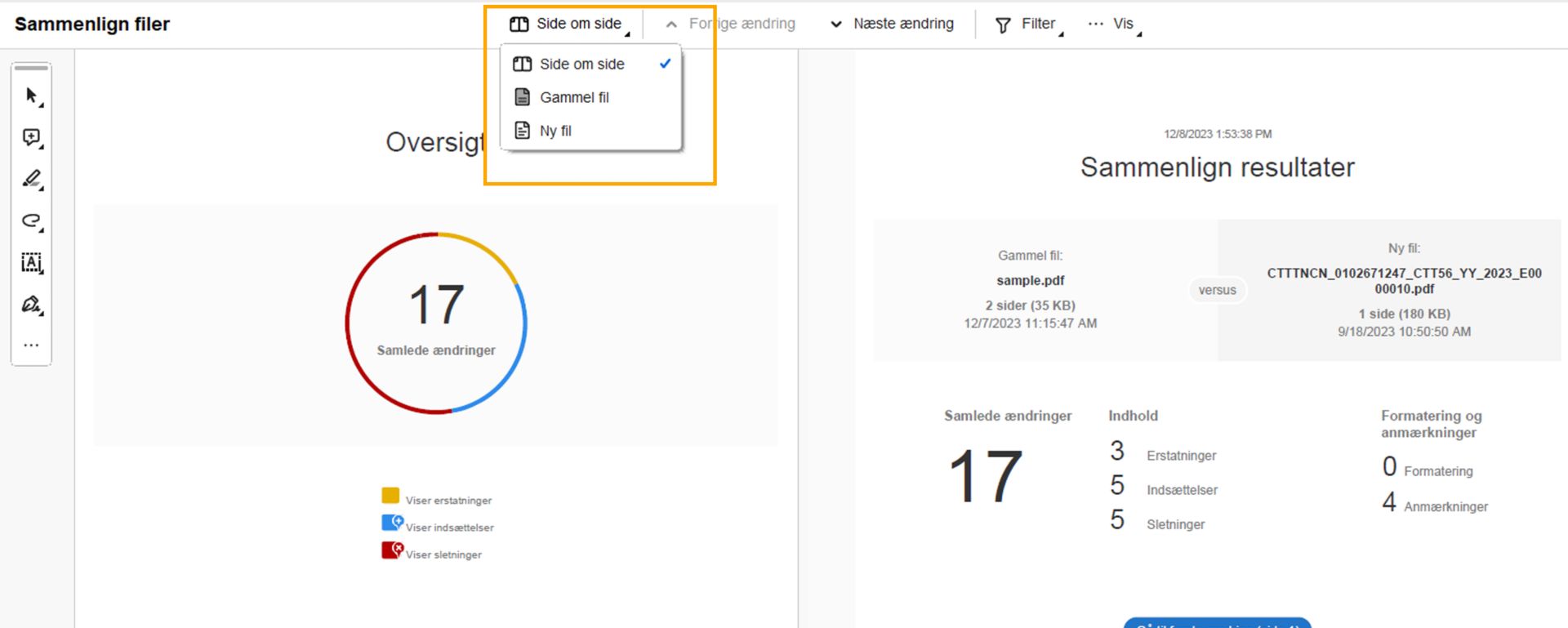Select Ny fil view from menu
This screenshot has height=628, width=1568.
[x=591, y=131]
